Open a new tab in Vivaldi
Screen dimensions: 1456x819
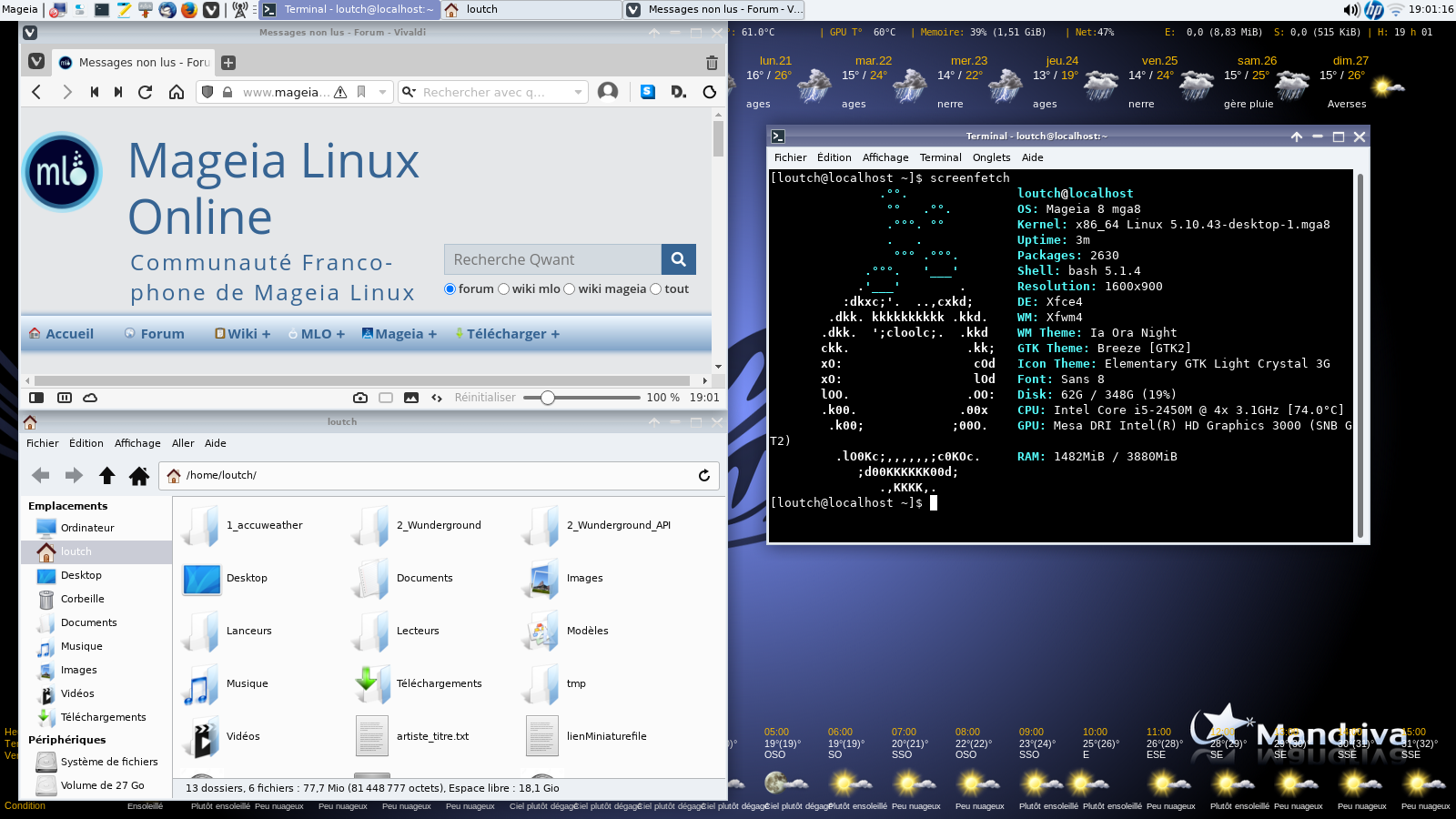coord(228,63)
